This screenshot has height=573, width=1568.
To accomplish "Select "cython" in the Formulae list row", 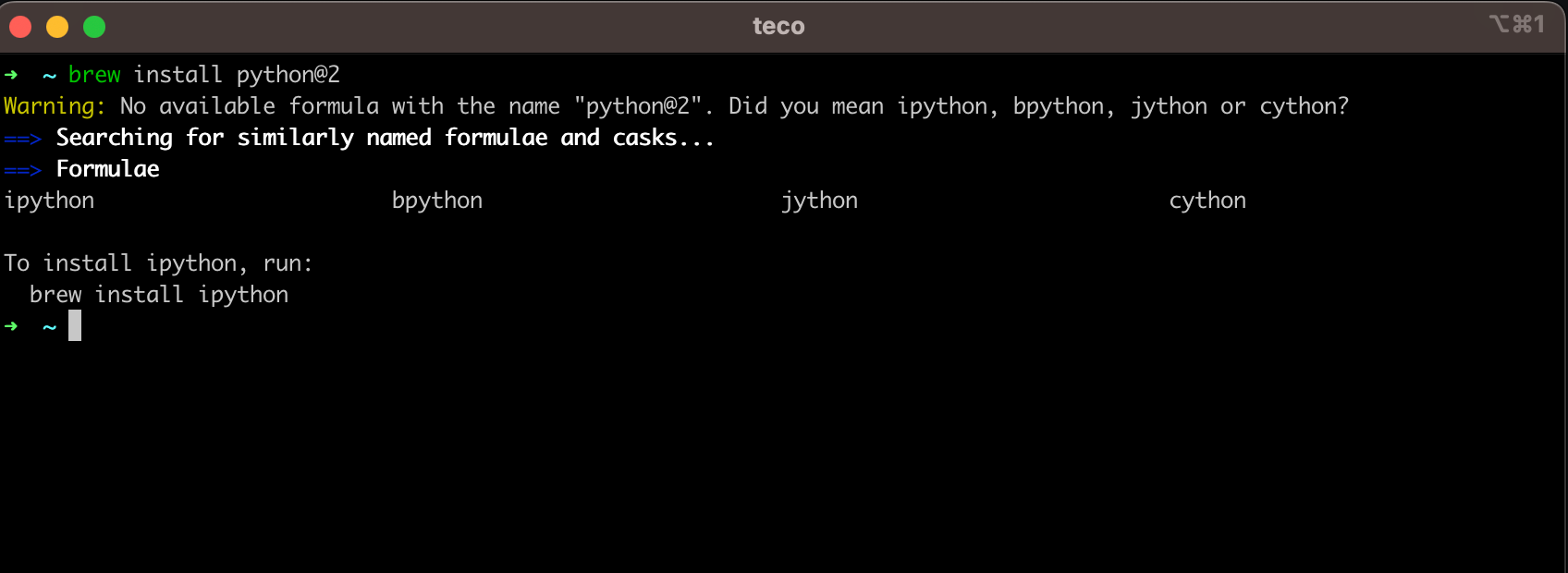I will coord(1207,201).
